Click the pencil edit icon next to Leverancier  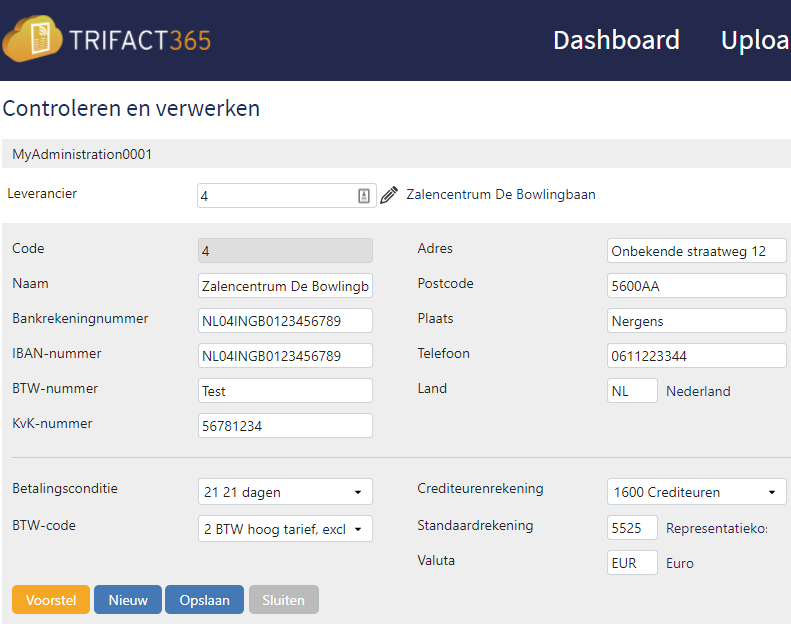tap(389, 195)
